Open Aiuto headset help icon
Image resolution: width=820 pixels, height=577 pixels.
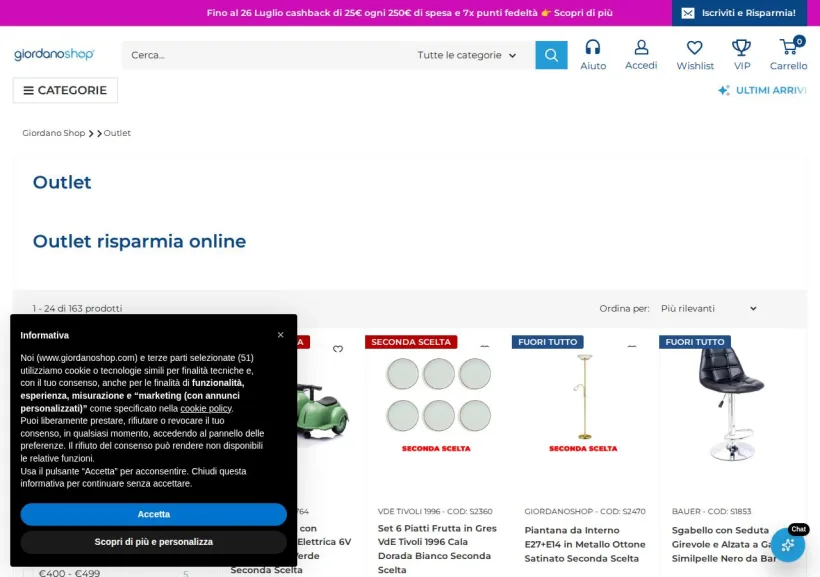coord(593,48)
